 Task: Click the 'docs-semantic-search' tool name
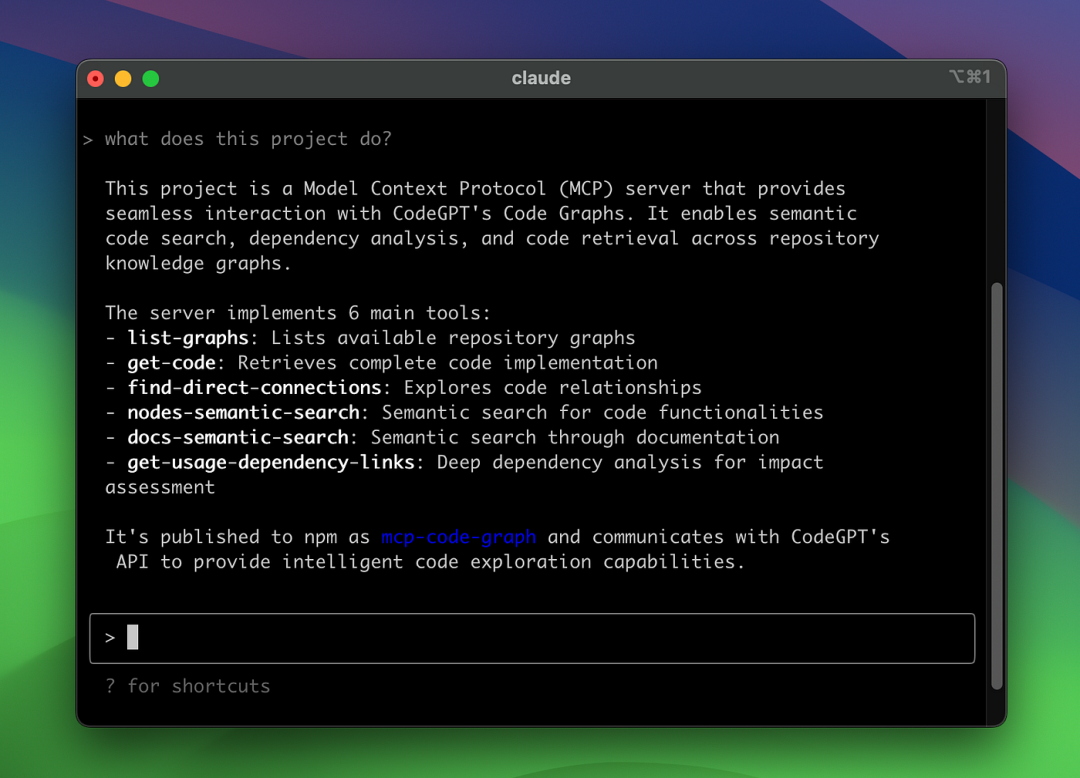pyautogui.click(x=238, y=437)
